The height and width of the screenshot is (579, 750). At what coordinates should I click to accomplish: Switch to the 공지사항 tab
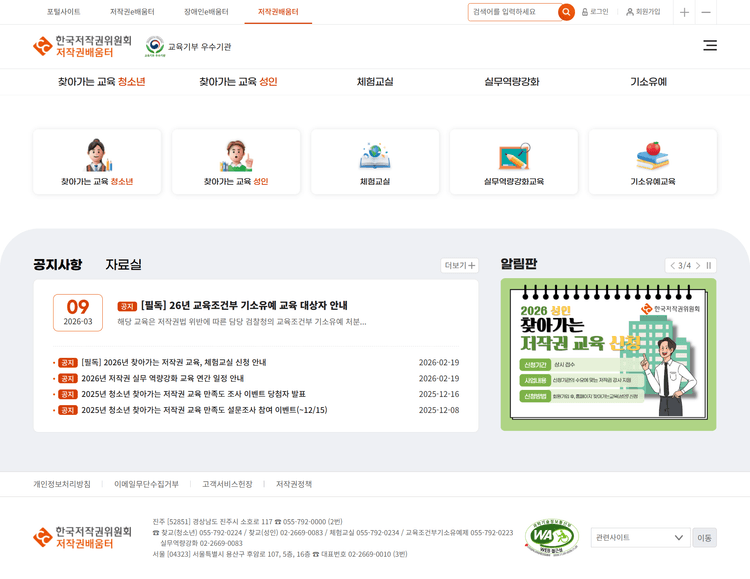click(57, 264)
